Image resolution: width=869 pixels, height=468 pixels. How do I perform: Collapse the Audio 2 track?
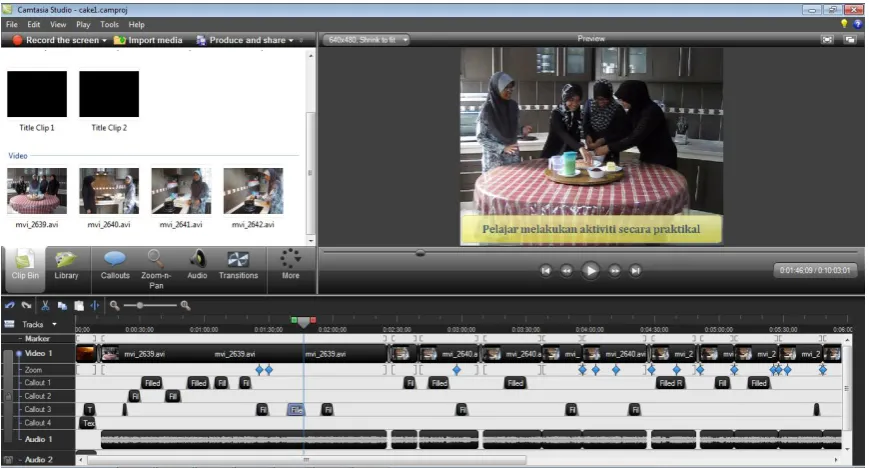pos(19,460)
